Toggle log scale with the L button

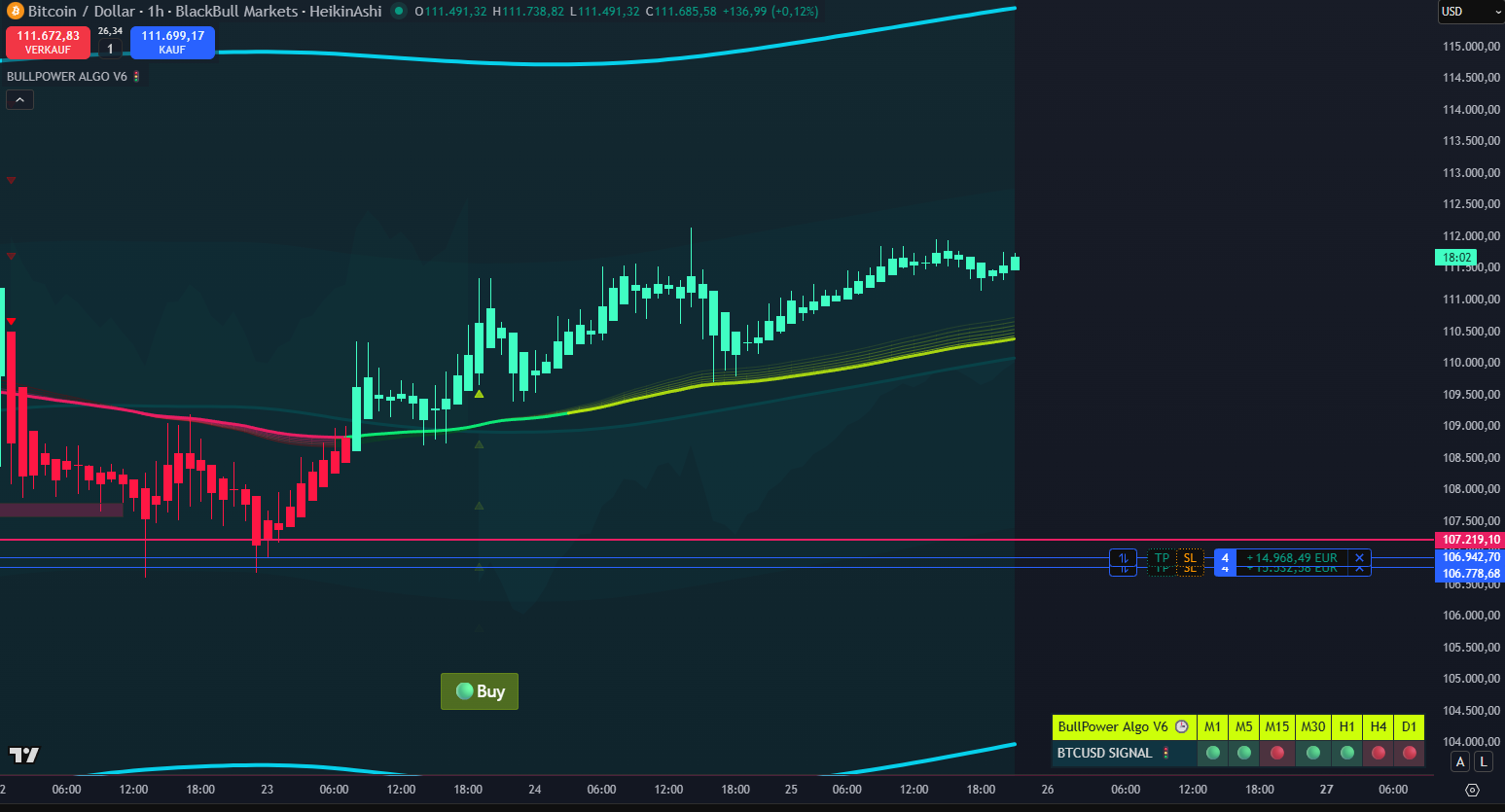[1484, 762]
